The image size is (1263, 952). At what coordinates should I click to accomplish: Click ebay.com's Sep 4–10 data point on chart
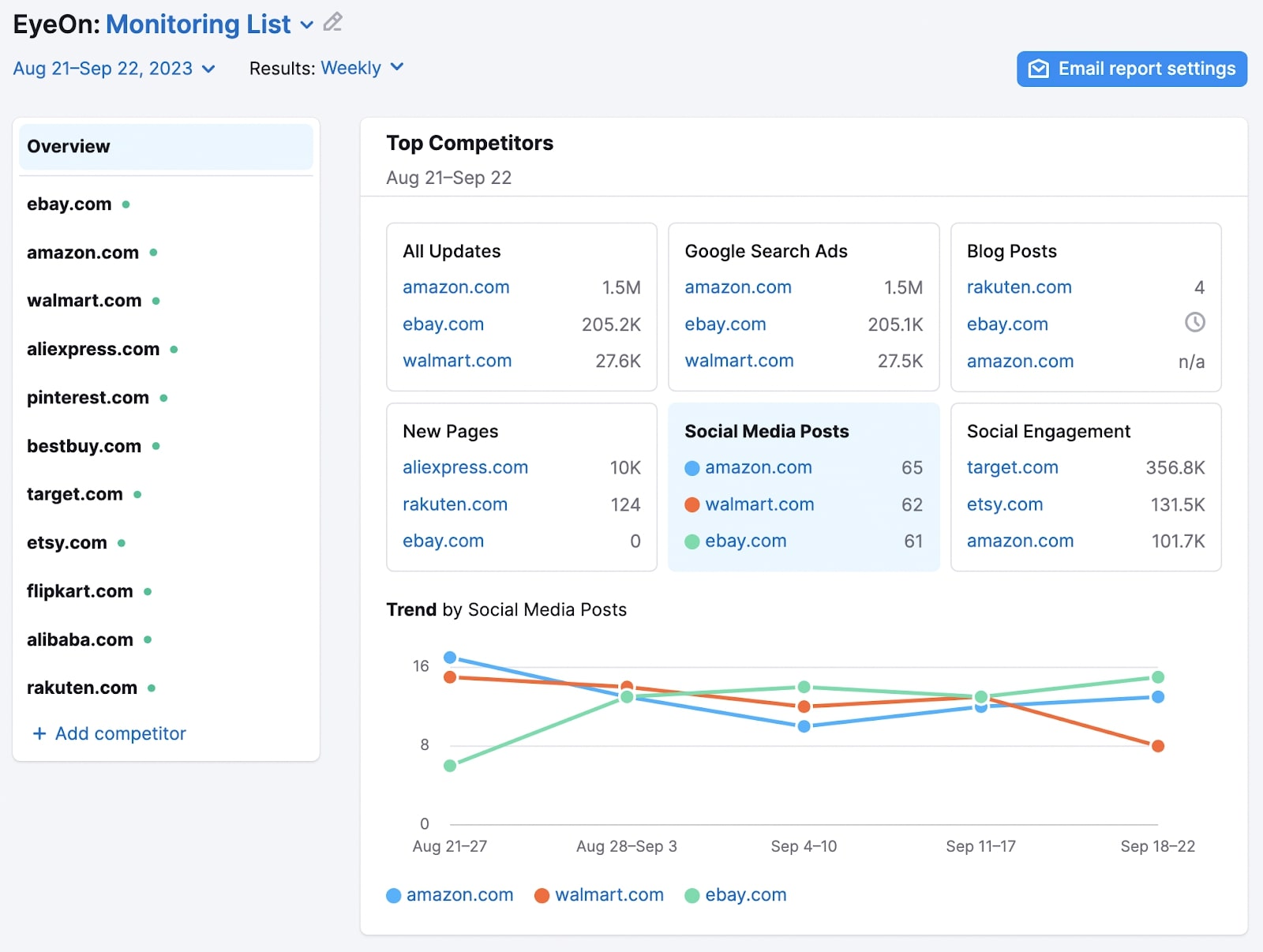[x=803, y=687]
